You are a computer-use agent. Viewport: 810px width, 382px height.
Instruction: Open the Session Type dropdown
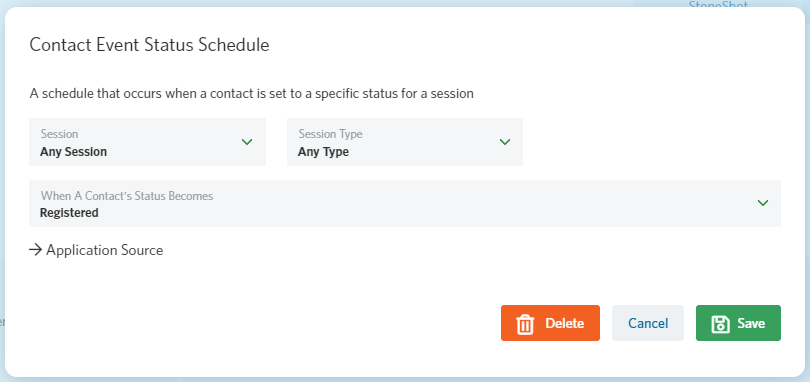click(404, 142)
